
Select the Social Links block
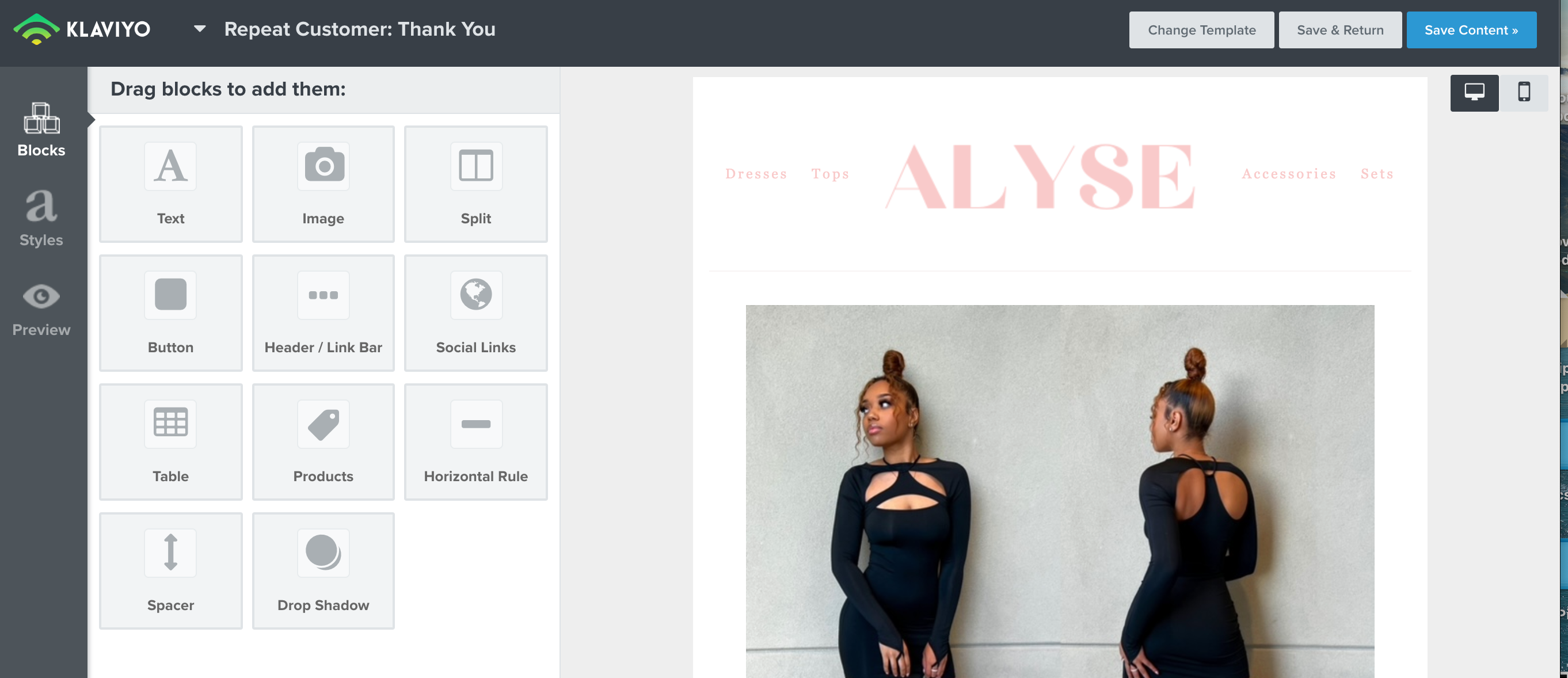click(475, 312)
